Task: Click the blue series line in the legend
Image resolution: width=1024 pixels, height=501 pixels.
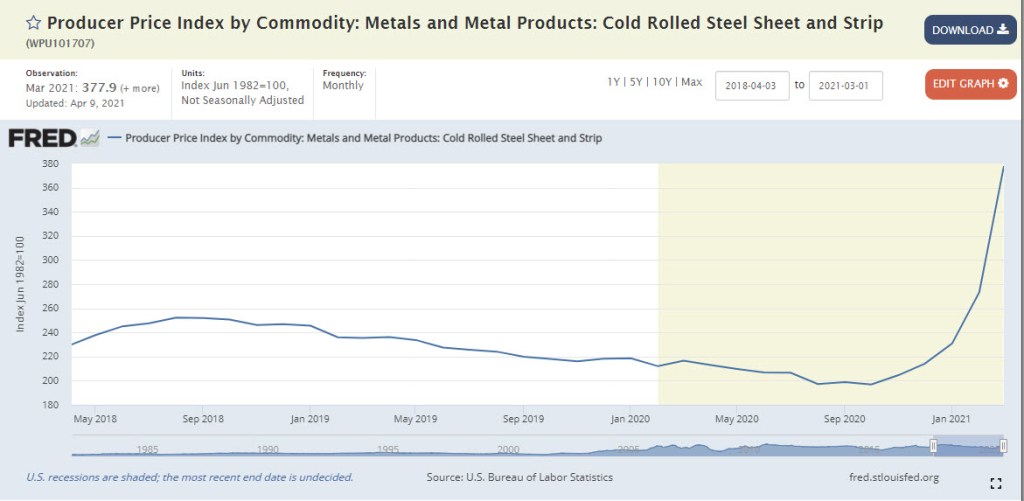Action: [x=114, y=138]
